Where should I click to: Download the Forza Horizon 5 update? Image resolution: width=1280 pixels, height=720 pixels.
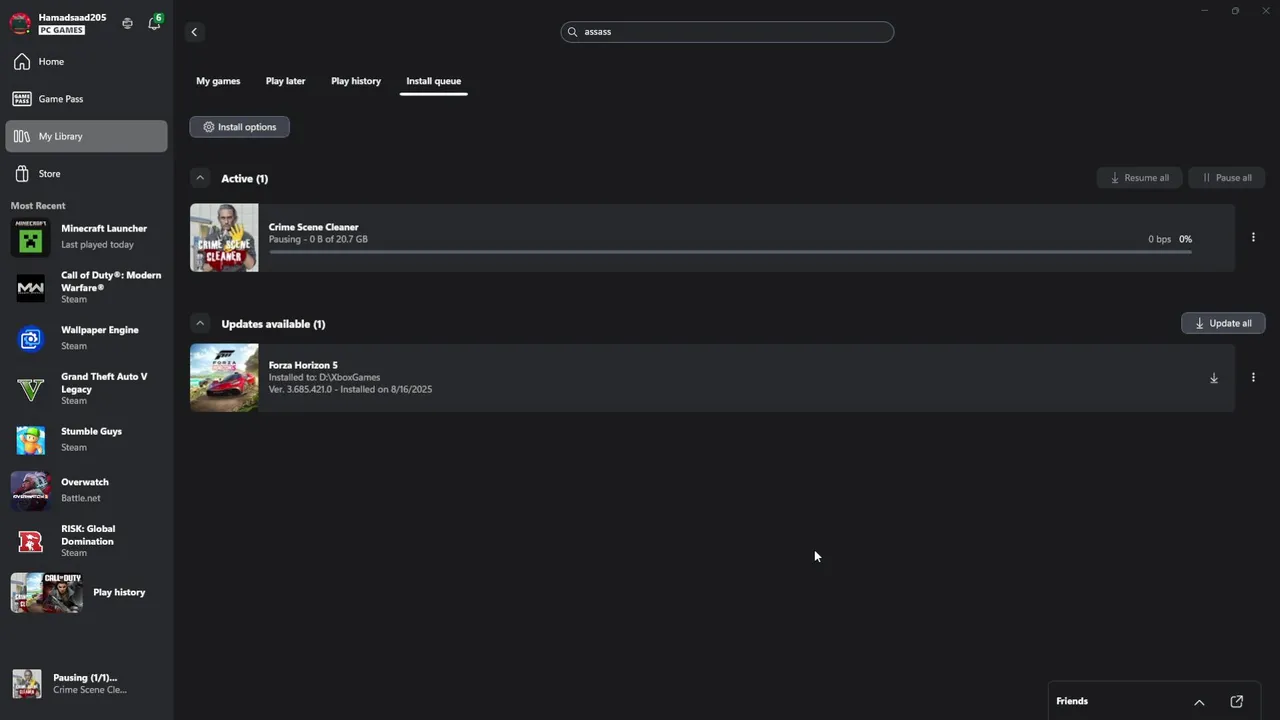click(1214, 378)
